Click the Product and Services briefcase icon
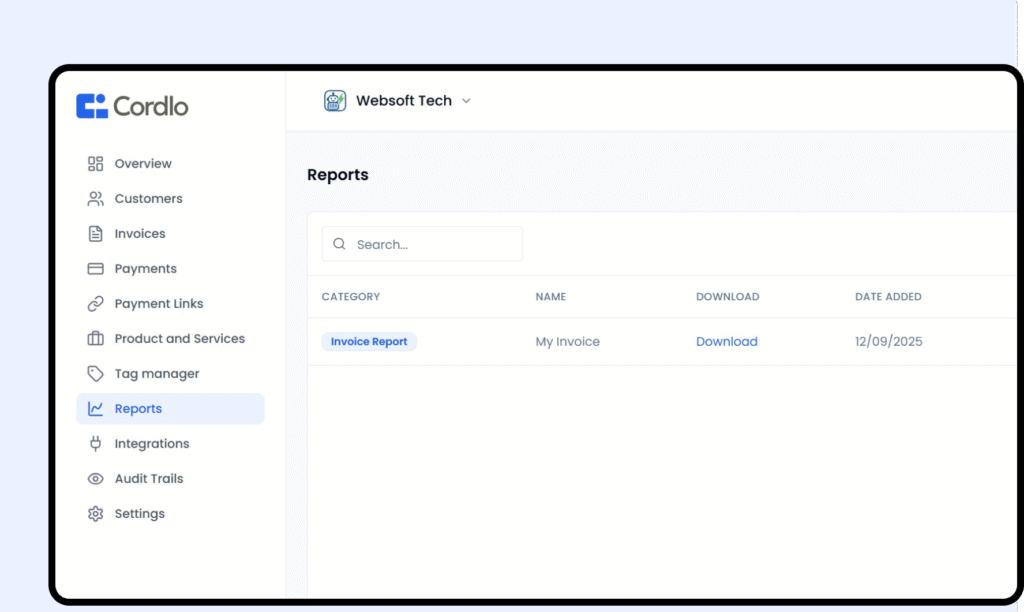Image resolution: width=1024 pixels, height=612 pixels. pyautogui.click(x=96, y=339)
